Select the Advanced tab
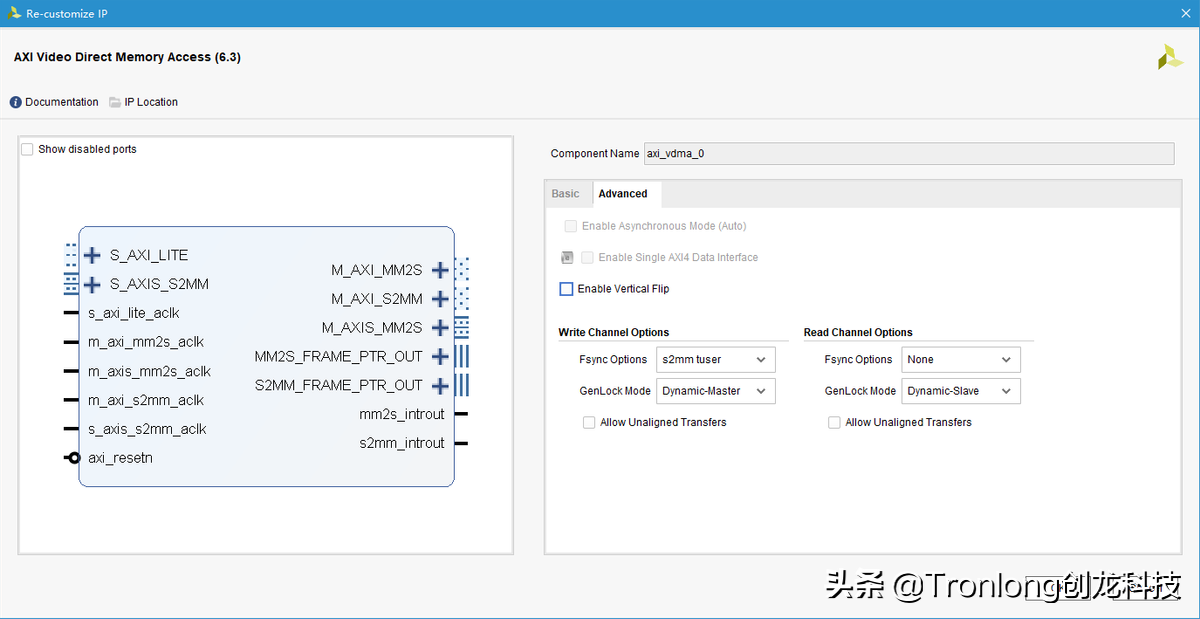1200x619 pixels. (622, 193)
